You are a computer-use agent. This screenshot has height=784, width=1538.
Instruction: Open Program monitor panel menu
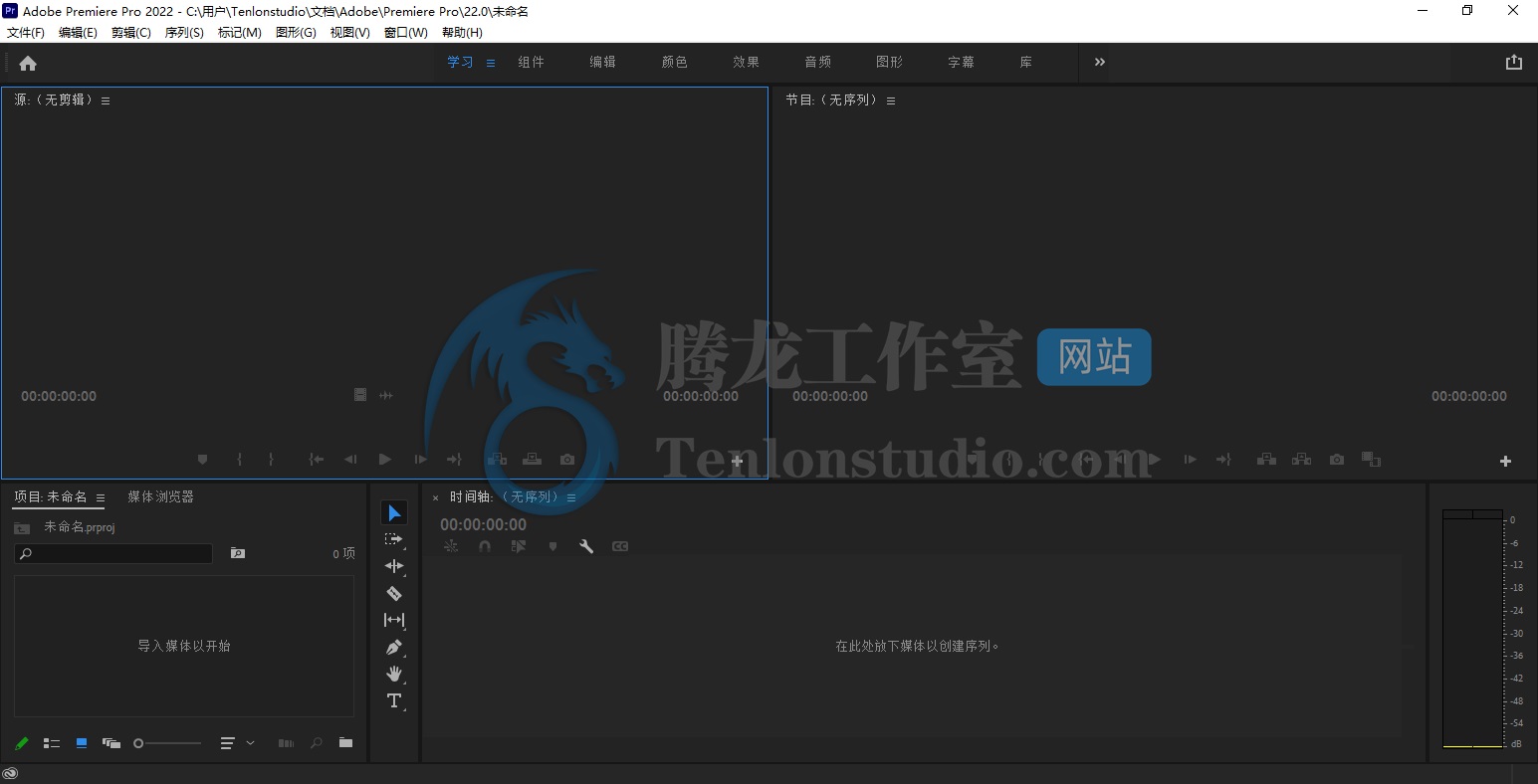point(891,100)
